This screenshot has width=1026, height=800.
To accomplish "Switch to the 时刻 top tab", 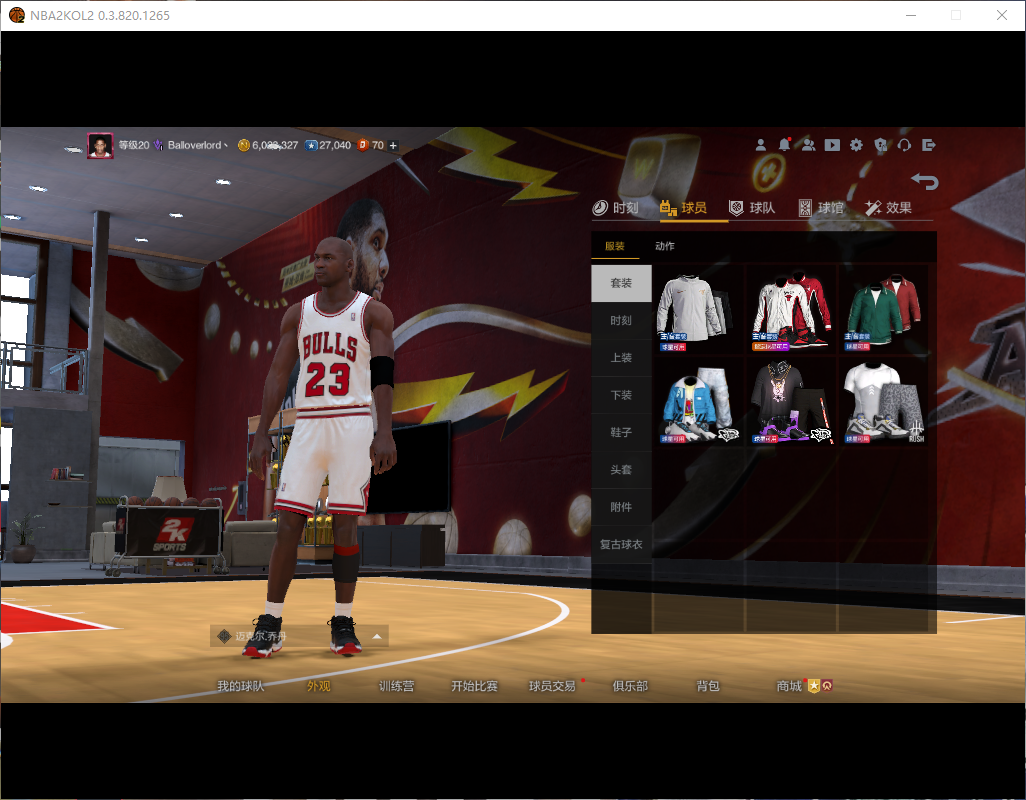I will [x=615, y=208].
